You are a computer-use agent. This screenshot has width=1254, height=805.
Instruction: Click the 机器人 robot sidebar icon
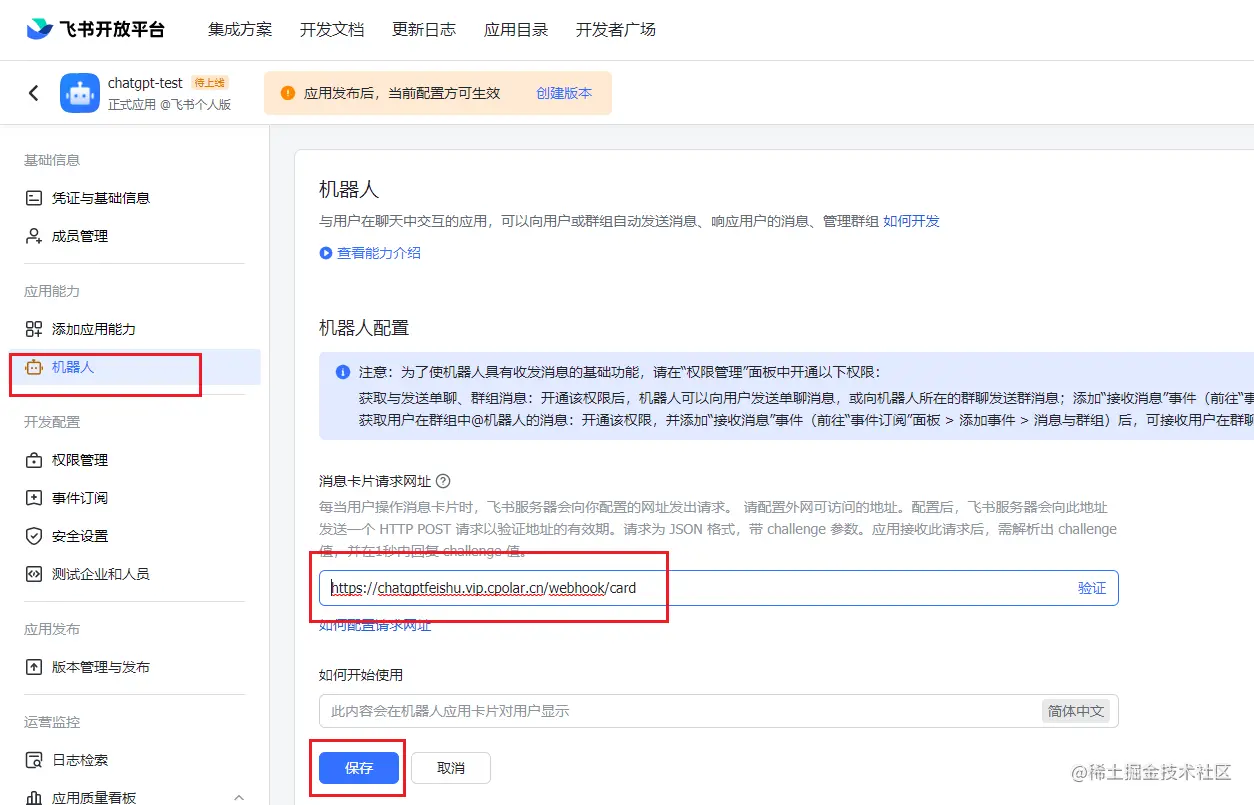pyautogui.click(x=34, y=367)
